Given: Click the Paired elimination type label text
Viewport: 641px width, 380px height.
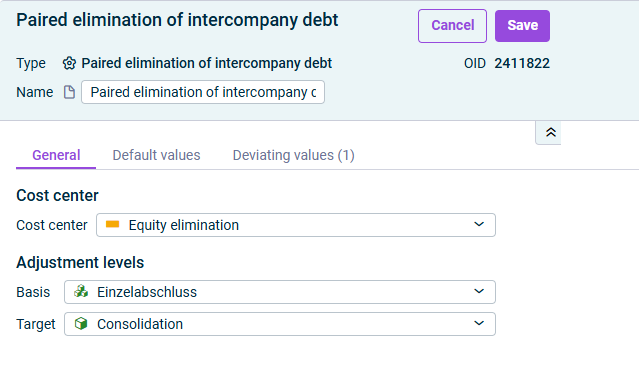Looking at the screenshot, I should coord(206,63).
